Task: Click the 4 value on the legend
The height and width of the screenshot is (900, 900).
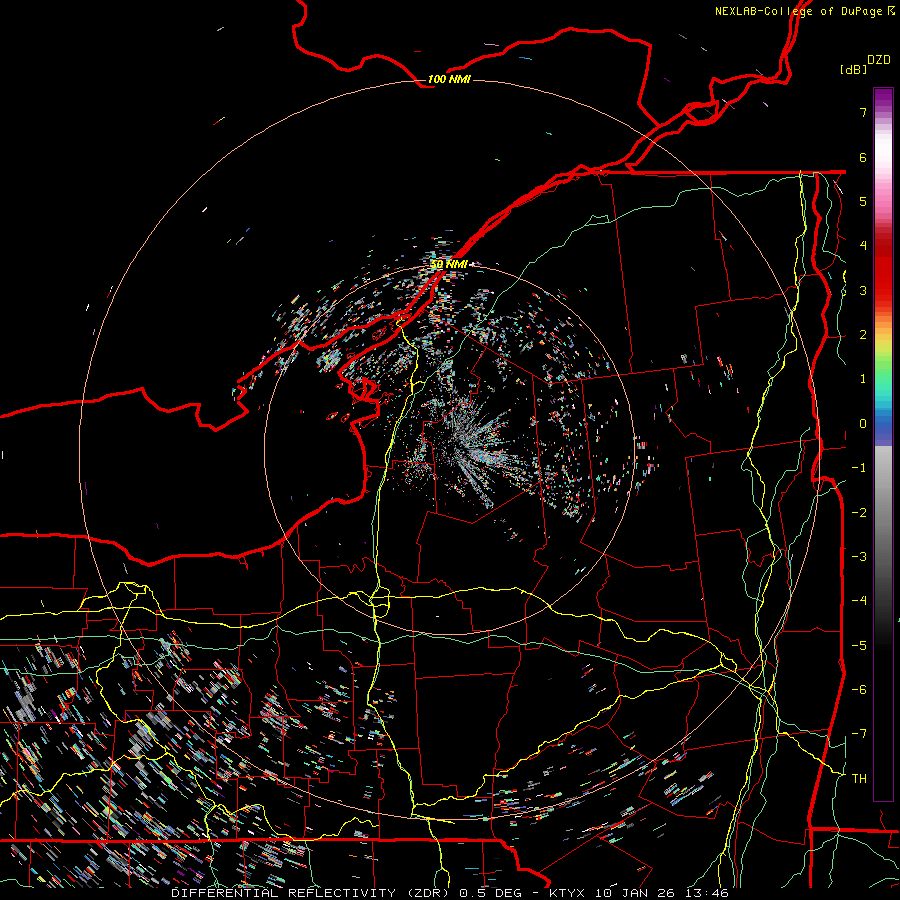Action: point(863,246)
